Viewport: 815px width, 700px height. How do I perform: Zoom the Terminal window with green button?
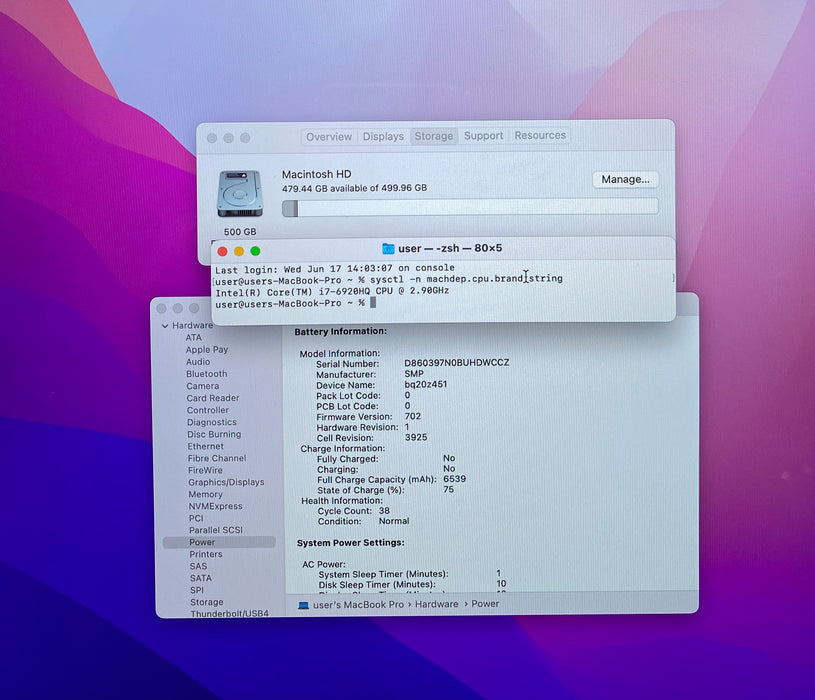[255, 251]
